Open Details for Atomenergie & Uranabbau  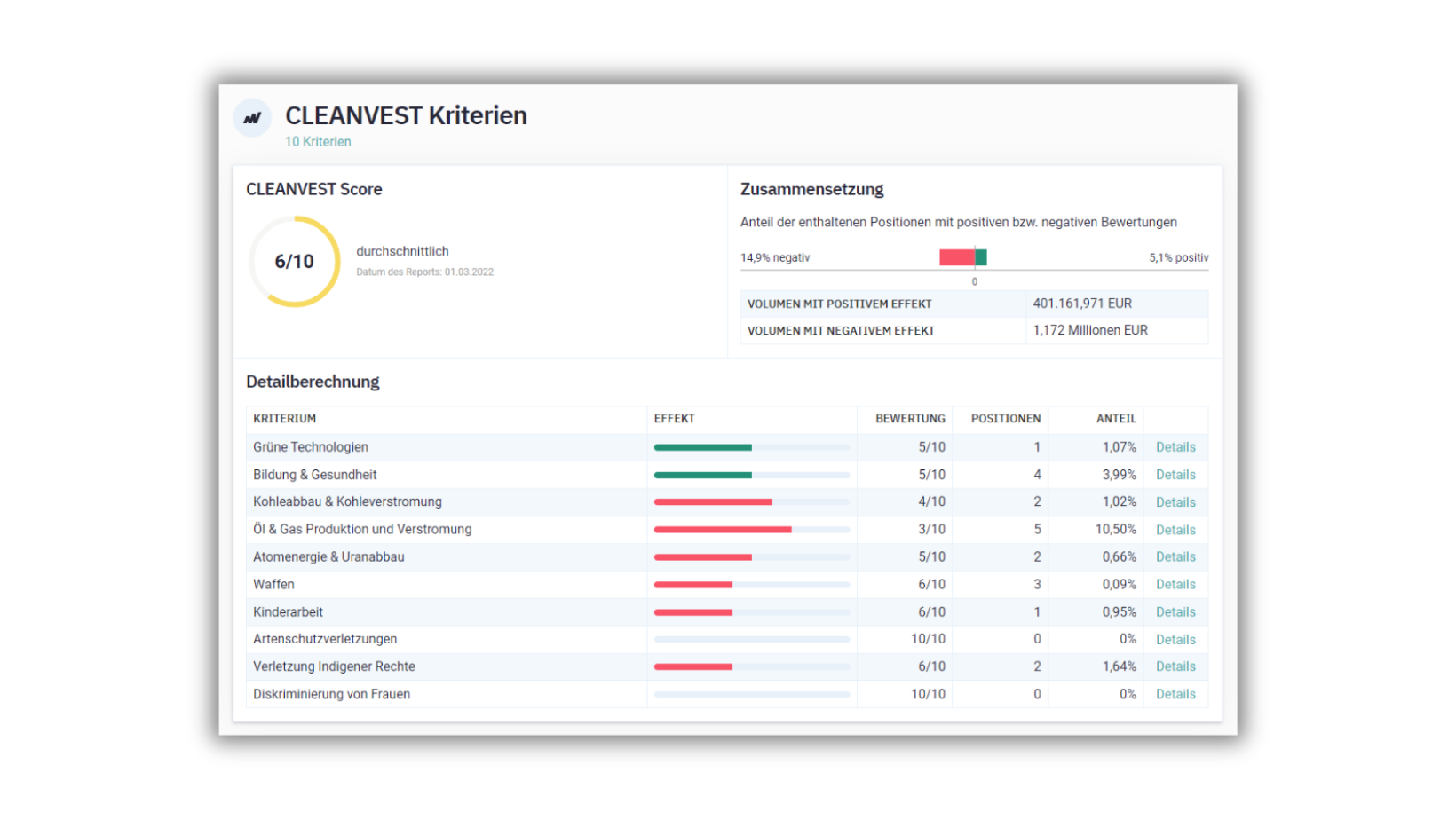(x=1175, y=557)
